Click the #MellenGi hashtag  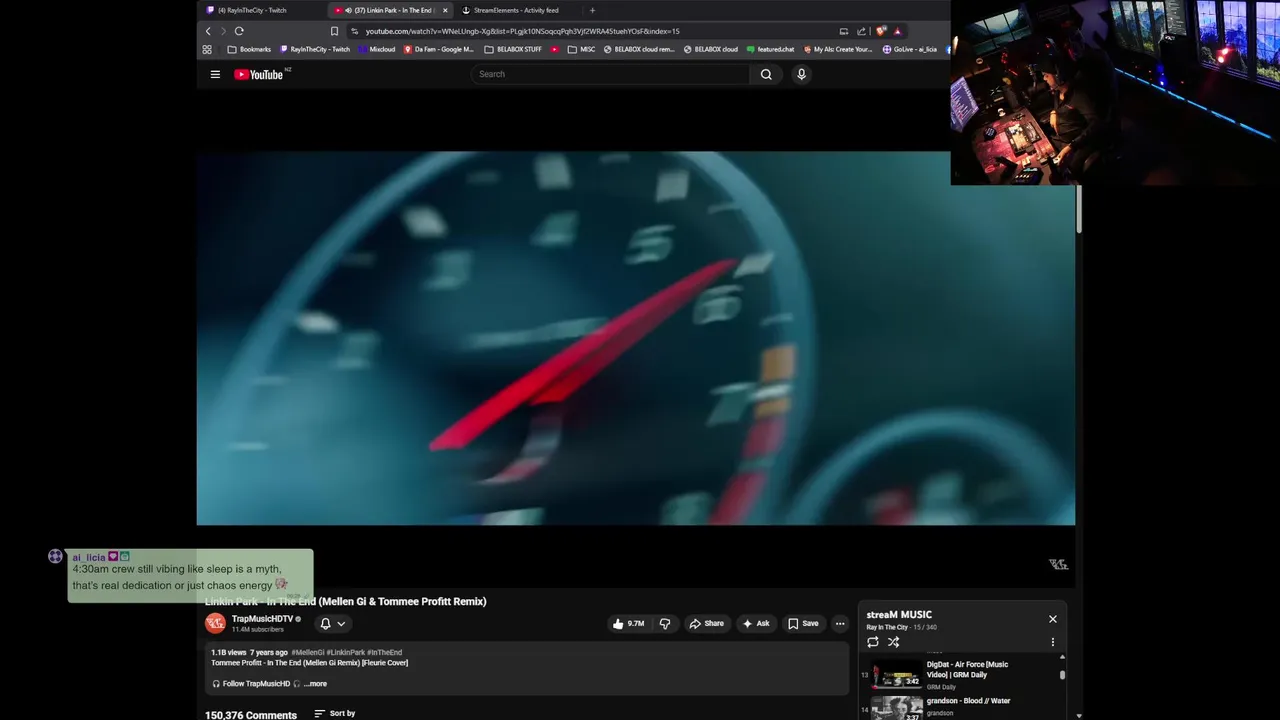(x=308, y=652)
